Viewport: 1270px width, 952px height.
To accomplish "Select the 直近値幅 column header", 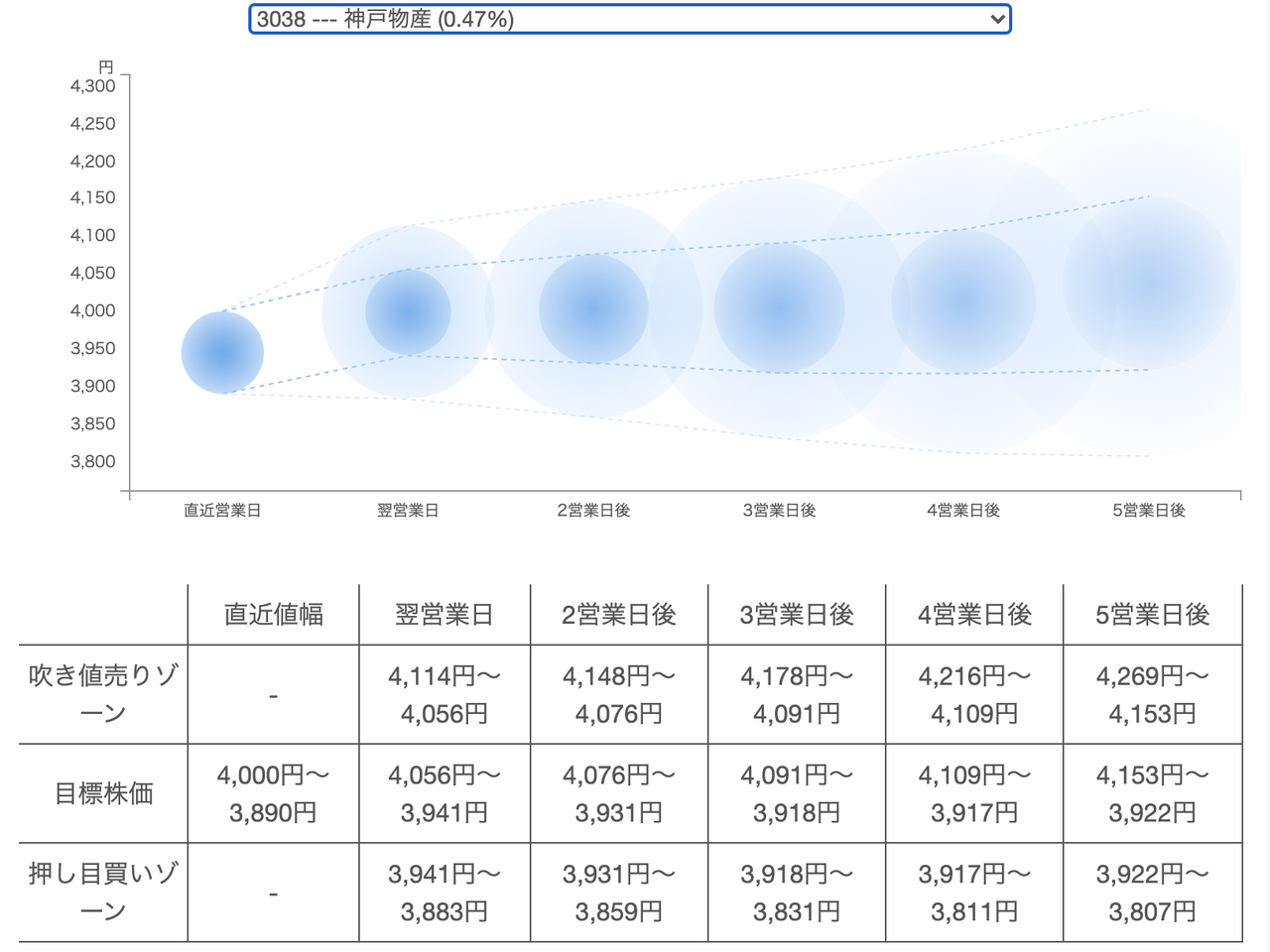I will pyautogui.click(x=274, y=615).
